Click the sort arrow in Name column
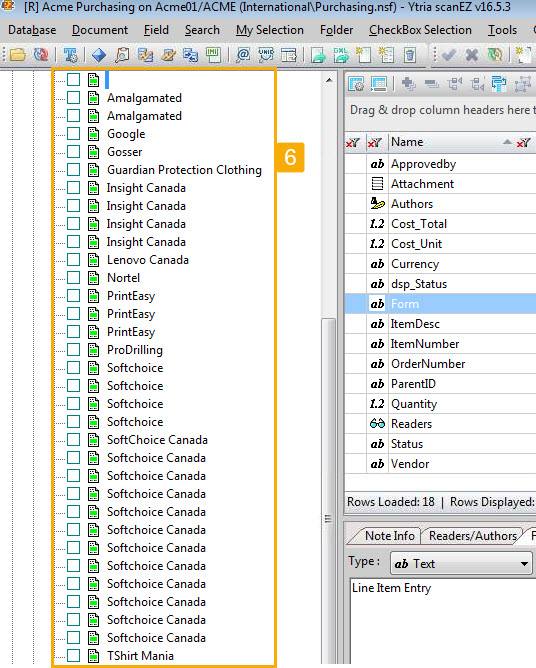The height and width of the screenshot is (668, 536). 507,142
